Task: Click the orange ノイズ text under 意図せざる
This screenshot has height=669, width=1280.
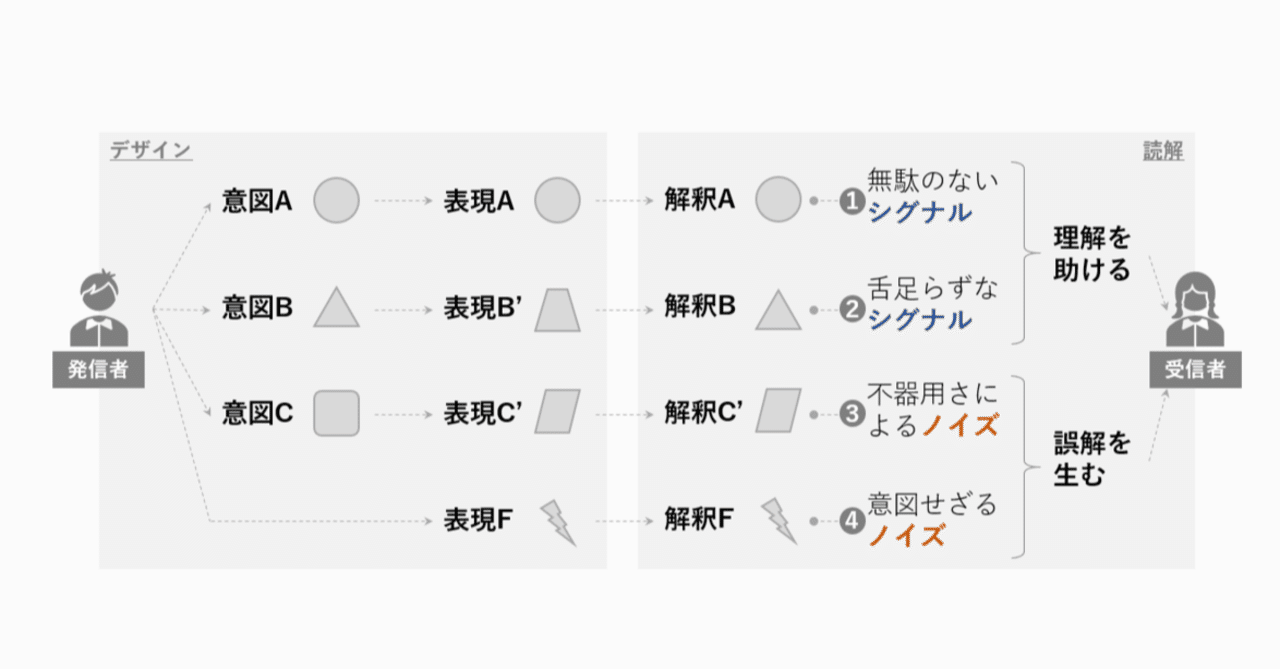Action: point(906,536)
